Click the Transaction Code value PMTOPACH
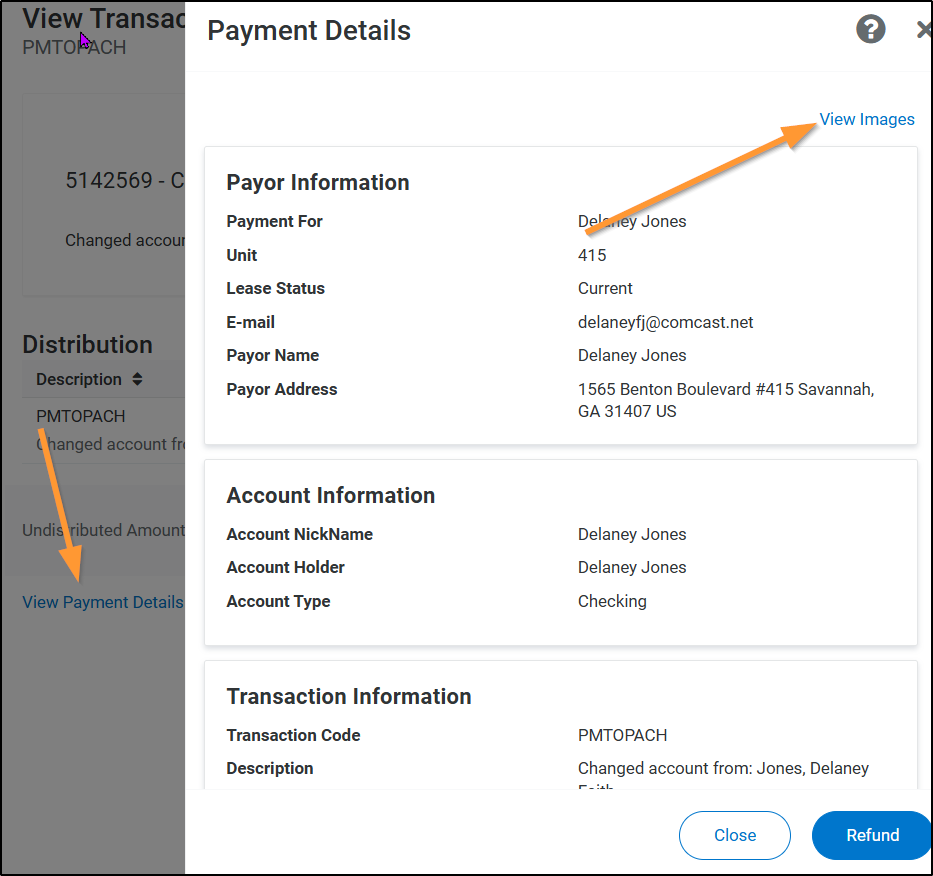 [x=622, y=735]
